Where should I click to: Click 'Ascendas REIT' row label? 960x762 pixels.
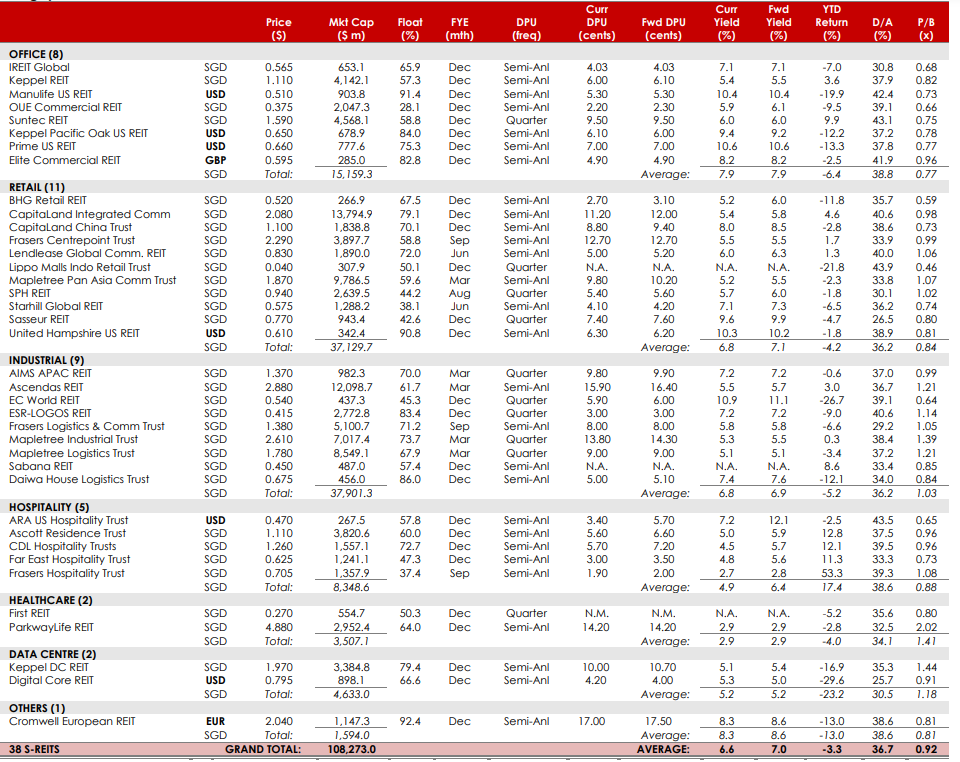click(x=46, y=387)
